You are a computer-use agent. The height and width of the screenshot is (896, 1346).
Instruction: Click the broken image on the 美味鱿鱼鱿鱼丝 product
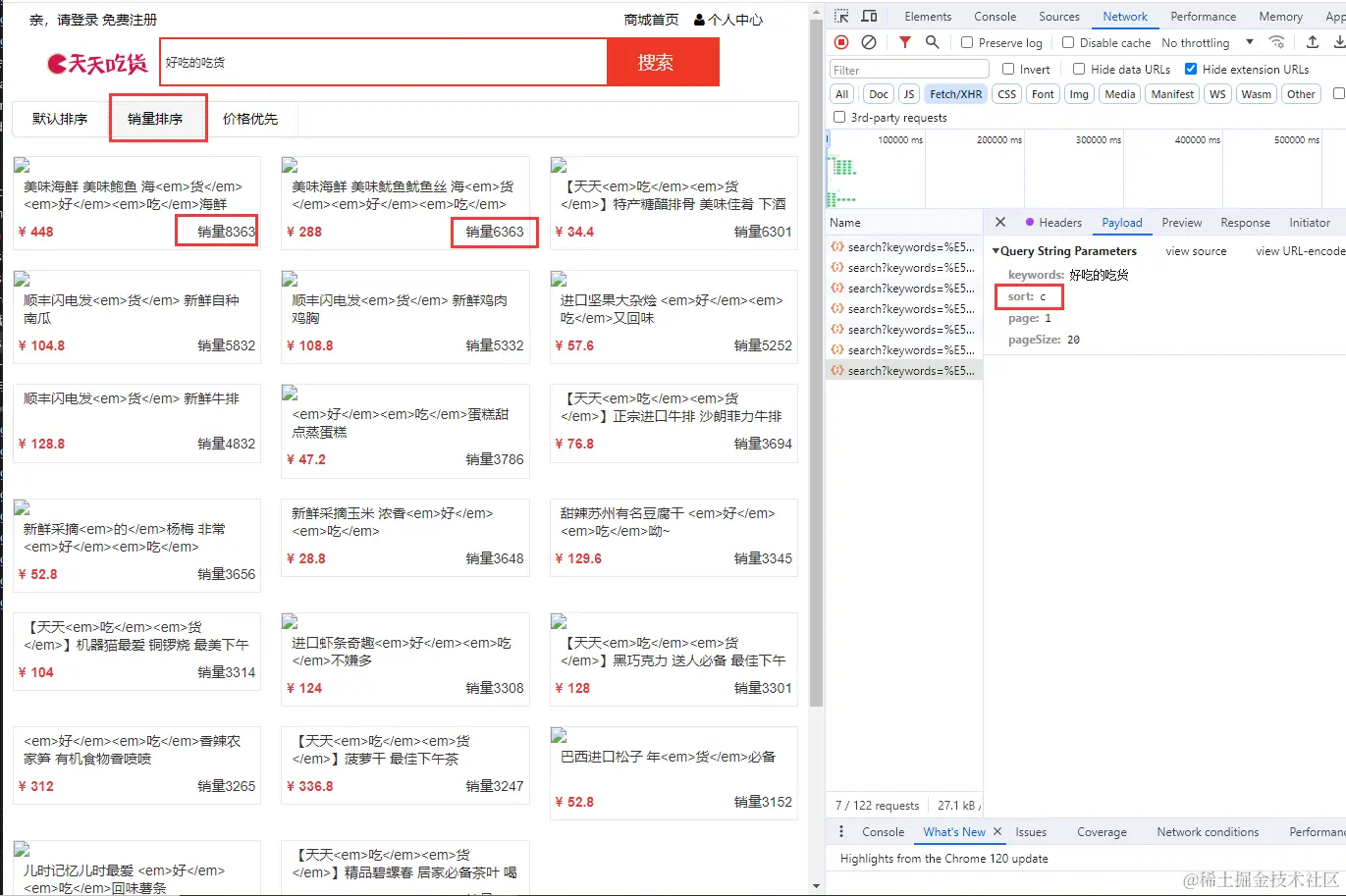coord(290,165)
